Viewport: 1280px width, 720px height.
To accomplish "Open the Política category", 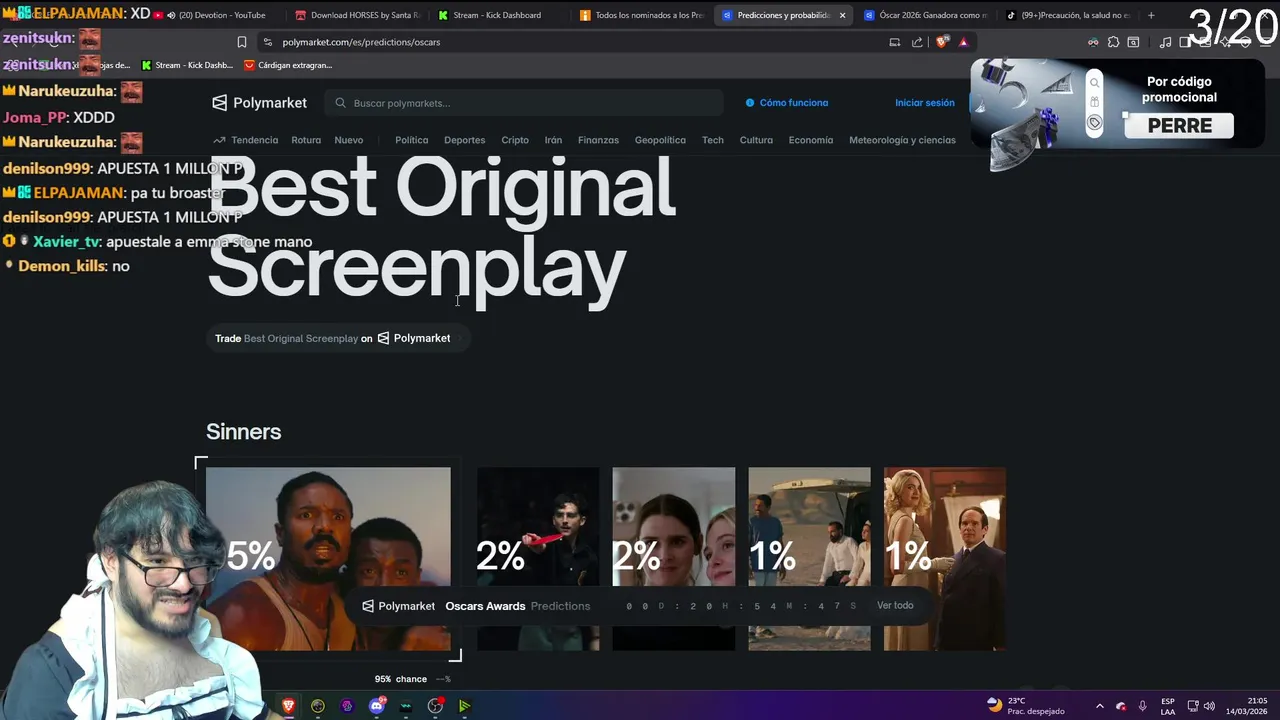I will tap(411, 140).
